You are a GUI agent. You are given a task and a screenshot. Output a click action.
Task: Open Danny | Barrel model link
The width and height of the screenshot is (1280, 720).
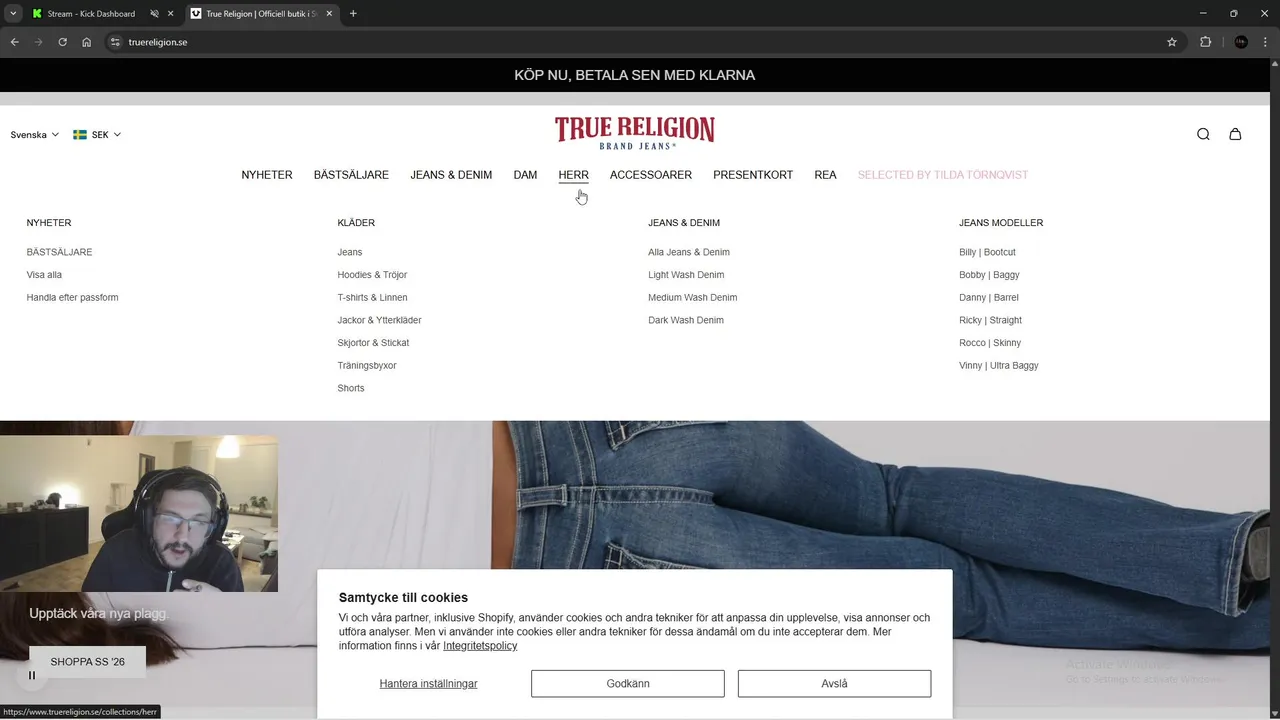(x=989, y=298)
